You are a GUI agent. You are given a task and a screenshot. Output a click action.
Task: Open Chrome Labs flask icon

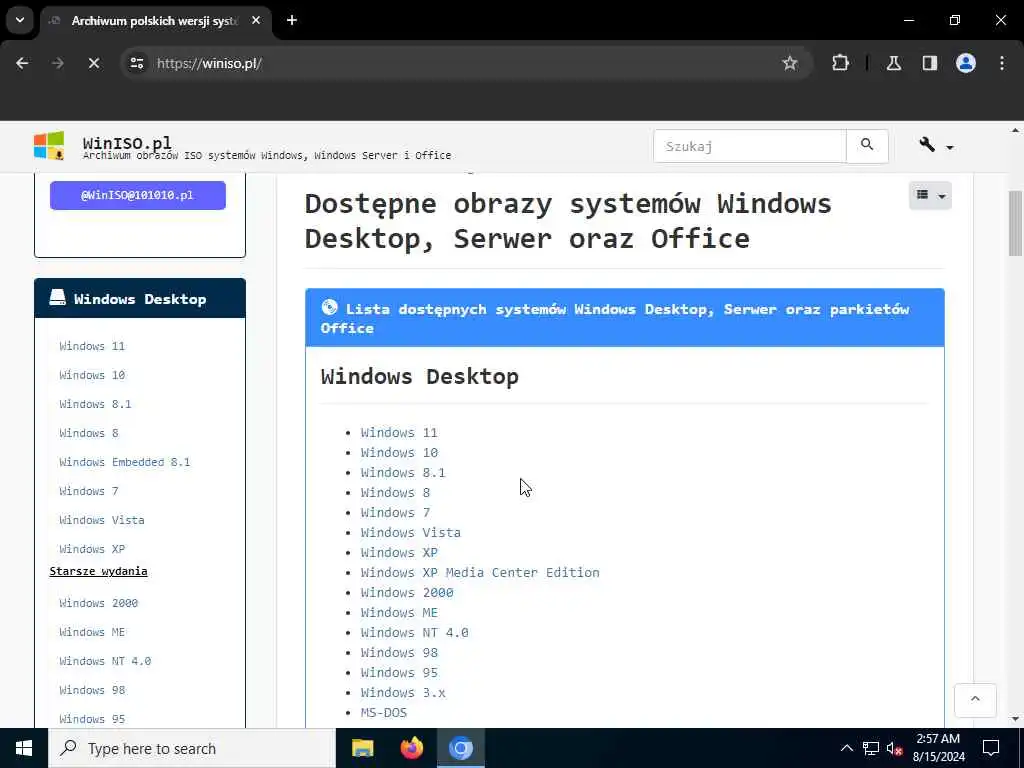point(894,63)
